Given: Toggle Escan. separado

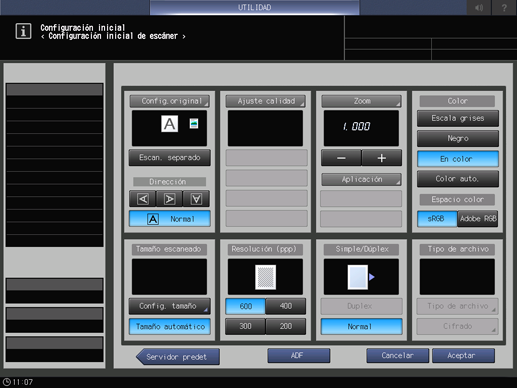Looking at the screenshot, I should click(x=170, y=158).
